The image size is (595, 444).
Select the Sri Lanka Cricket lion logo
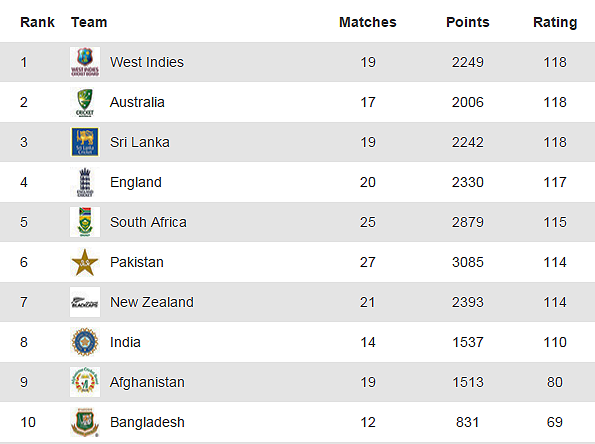(x=85, y=142)
